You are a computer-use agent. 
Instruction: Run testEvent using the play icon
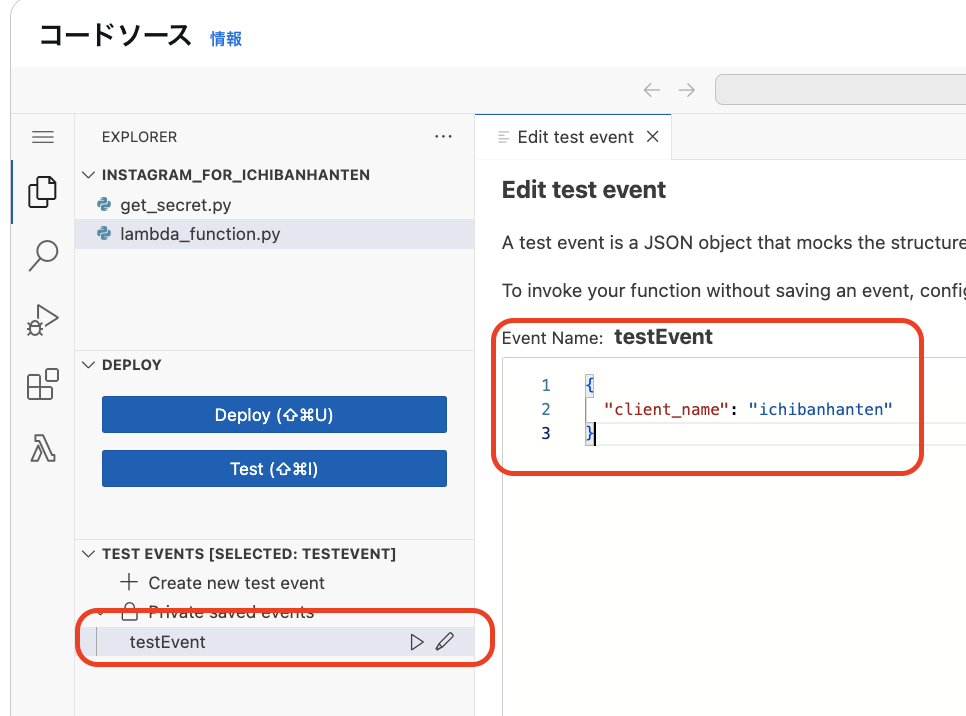(x=417, y=641)
